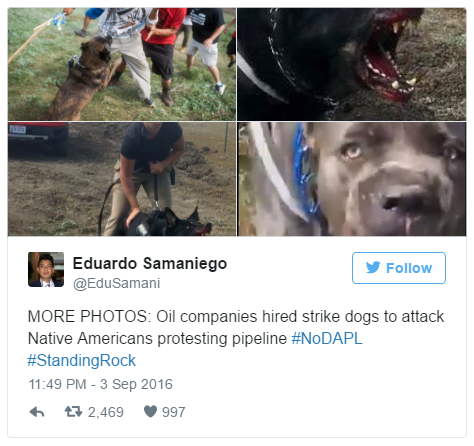Viewport: 474px width, 446px height.
Task: Click the Twitter bird icon in Follow button
Action: point(373,268)
